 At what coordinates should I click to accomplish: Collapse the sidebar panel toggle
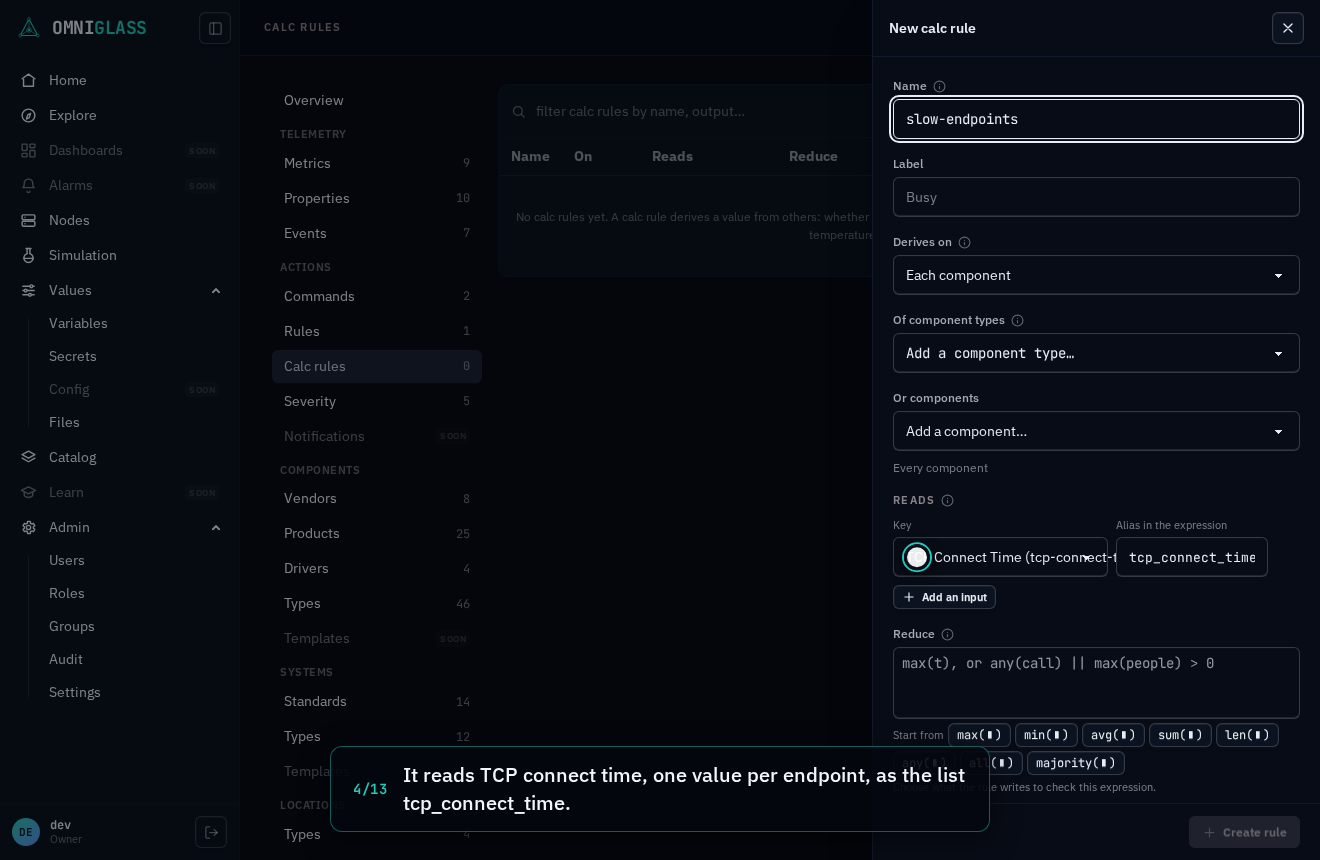215,28
